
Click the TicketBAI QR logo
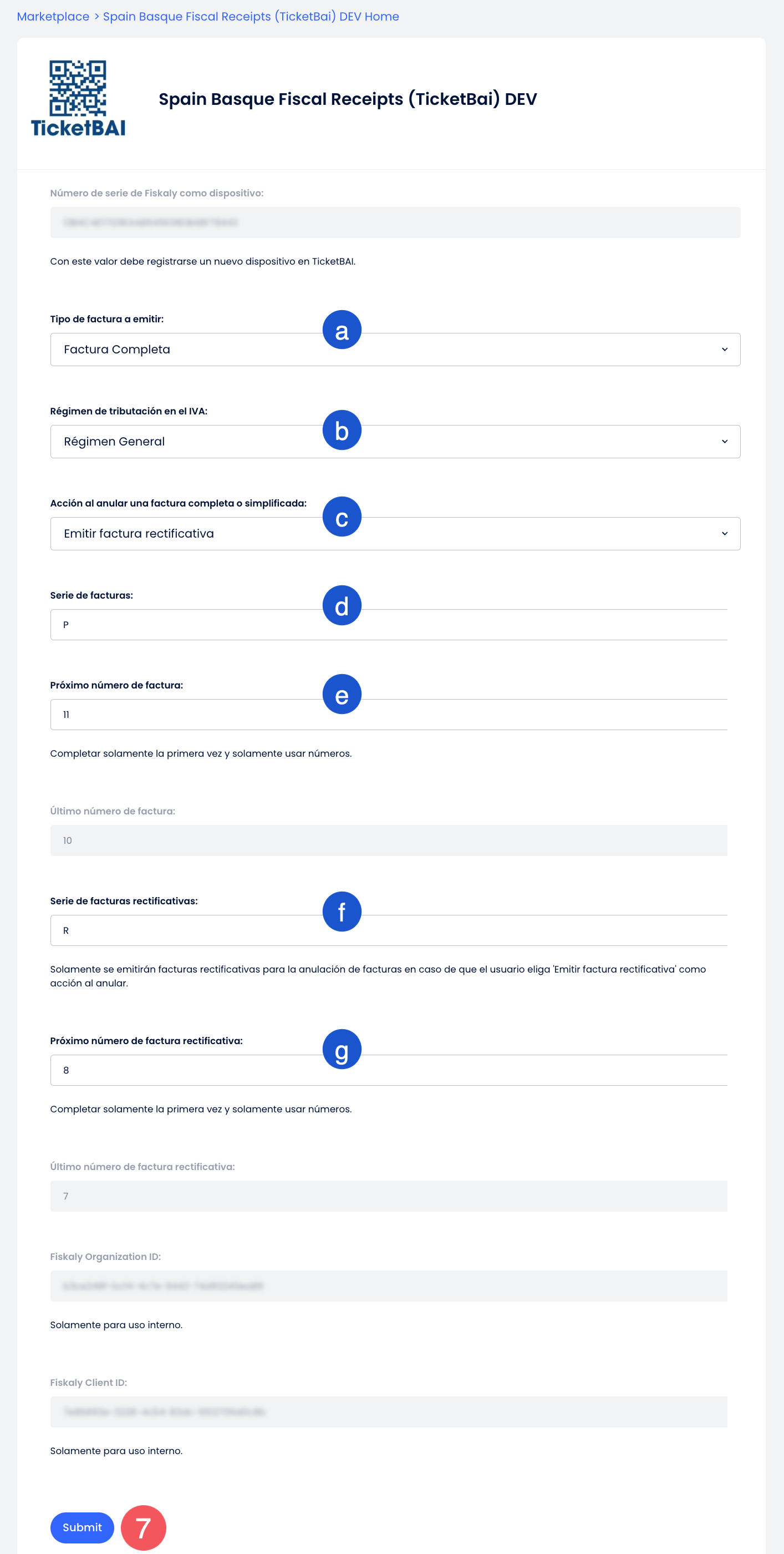click(78, 98)
